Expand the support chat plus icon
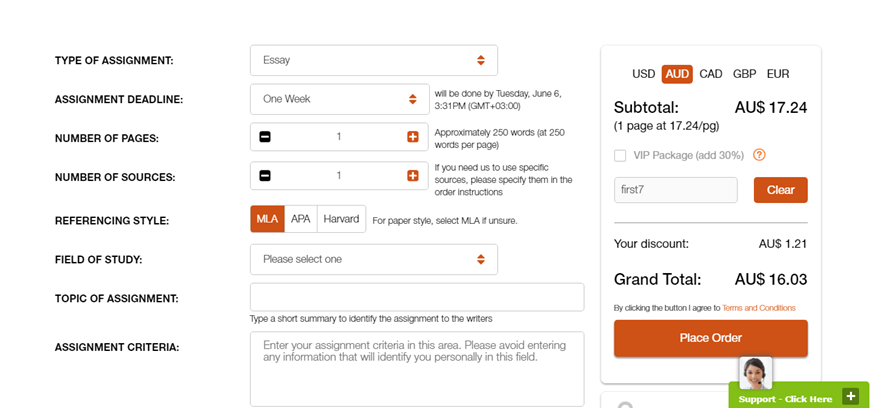 (850, 396)
